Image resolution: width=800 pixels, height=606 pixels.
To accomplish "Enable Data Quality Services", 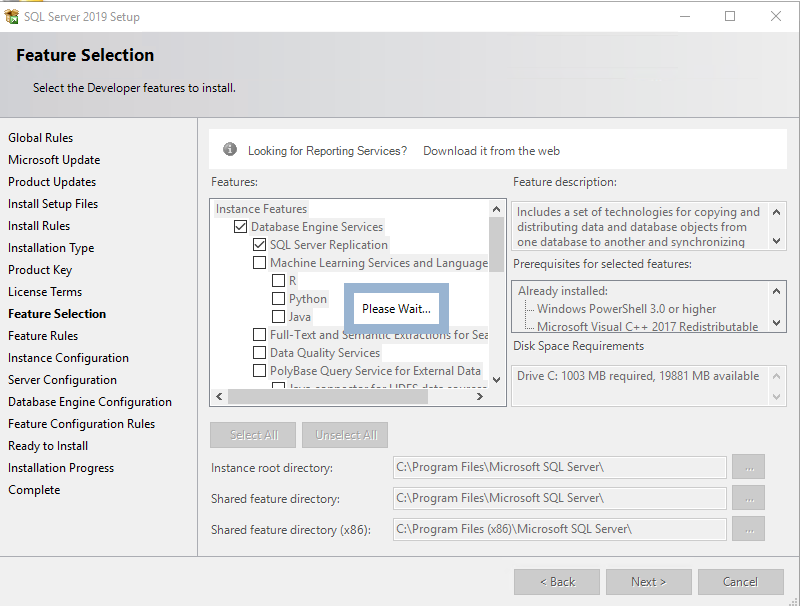I will tap(259, 353).
